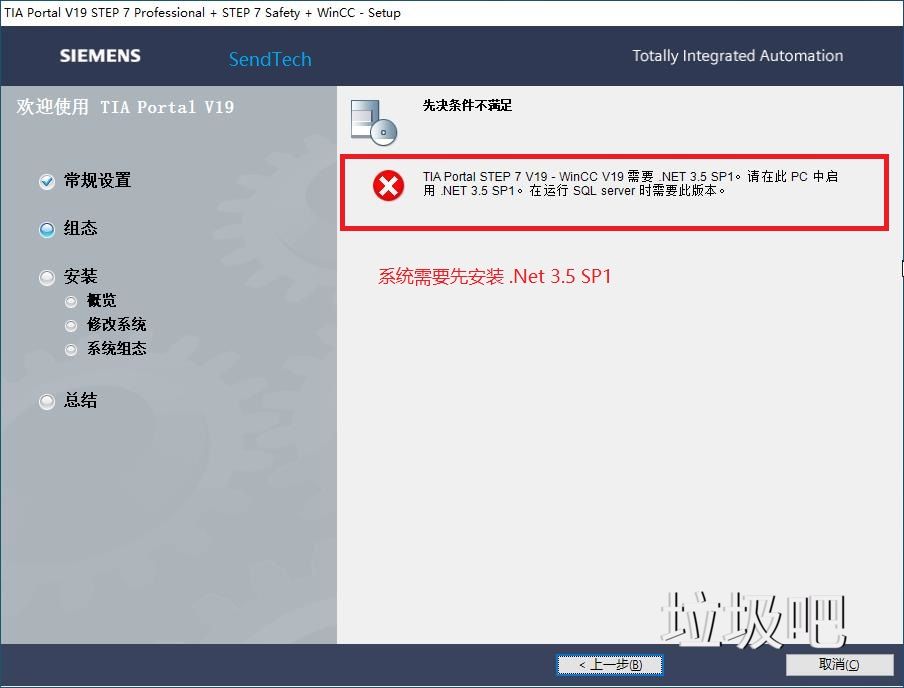Screen dimensions: 904x688
Task: Click the SIEMENS logo
Action: pos(99,56)
